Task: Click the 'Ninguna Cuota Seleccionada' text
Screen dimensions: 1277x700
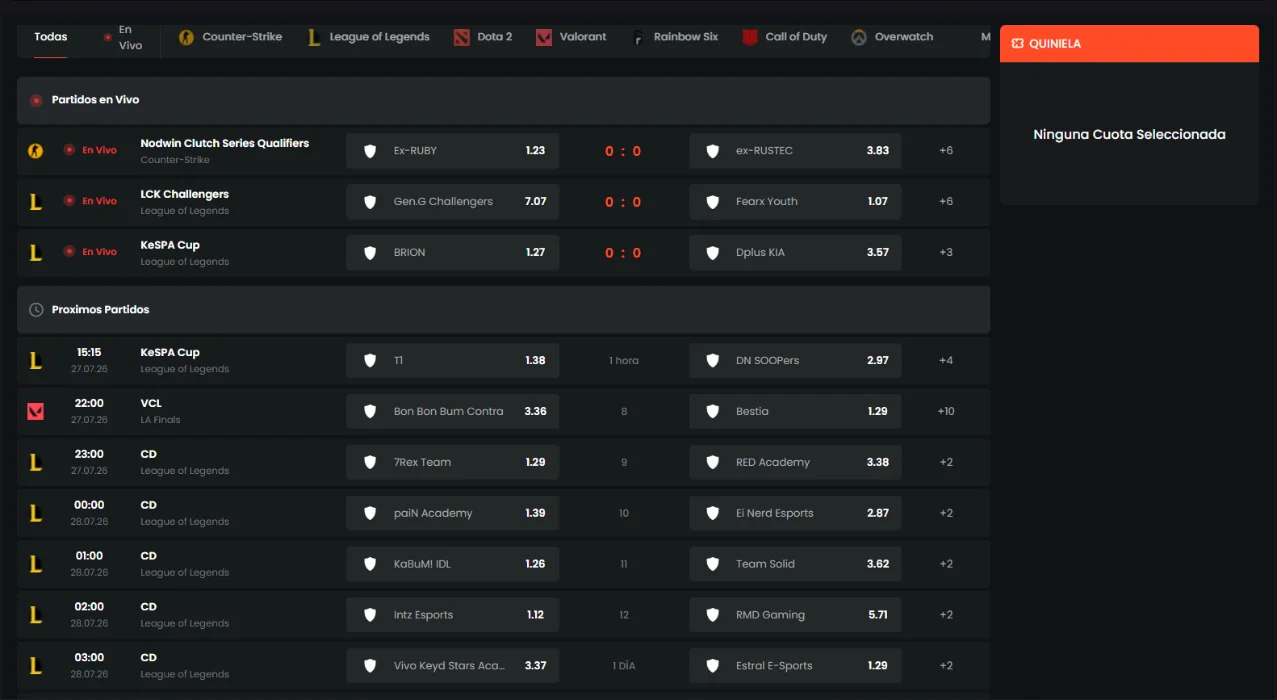Action: tap(1129, 134)
